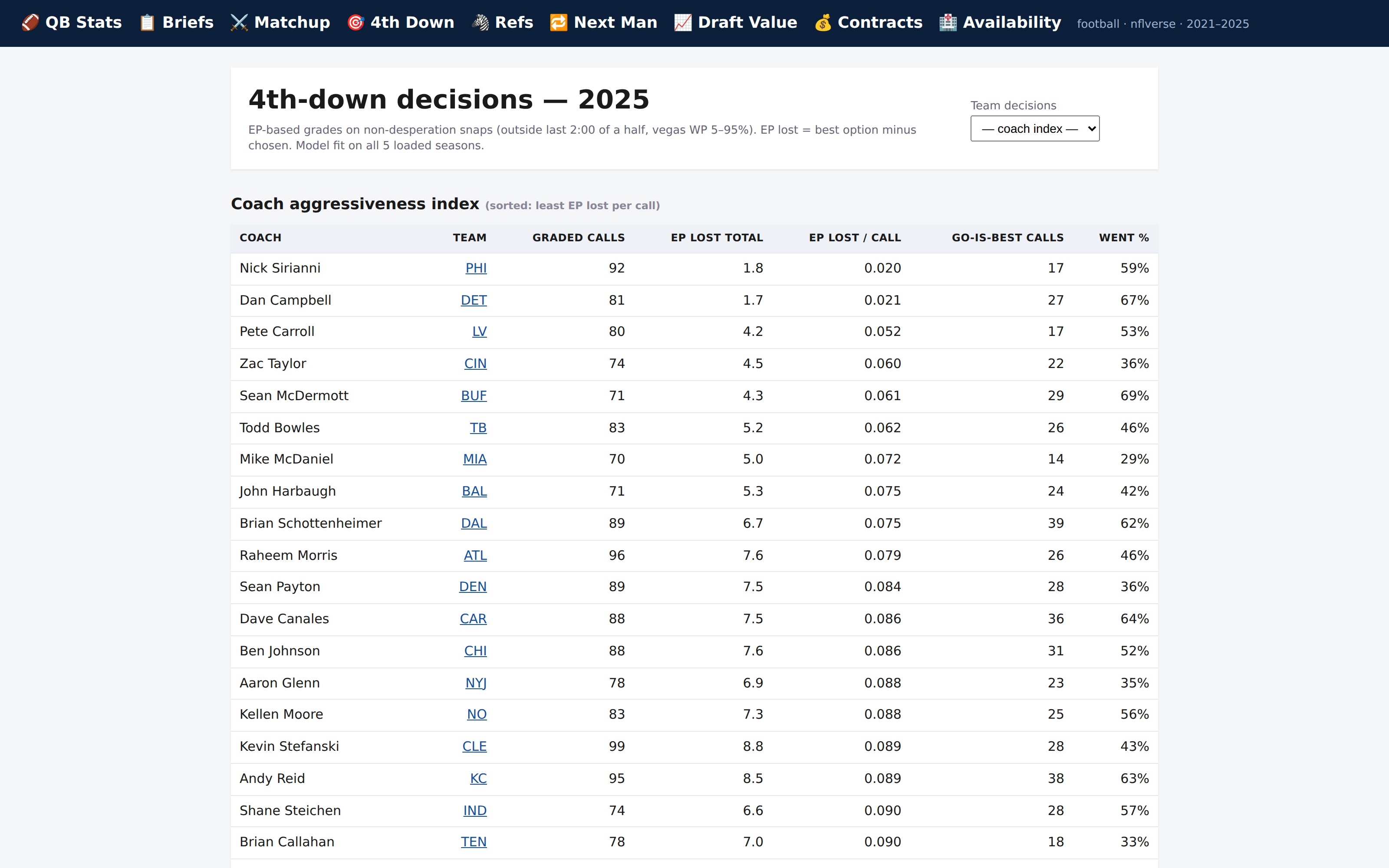
Task: Click the target icon beside 4th Down
Action: (x=356, y=23)
